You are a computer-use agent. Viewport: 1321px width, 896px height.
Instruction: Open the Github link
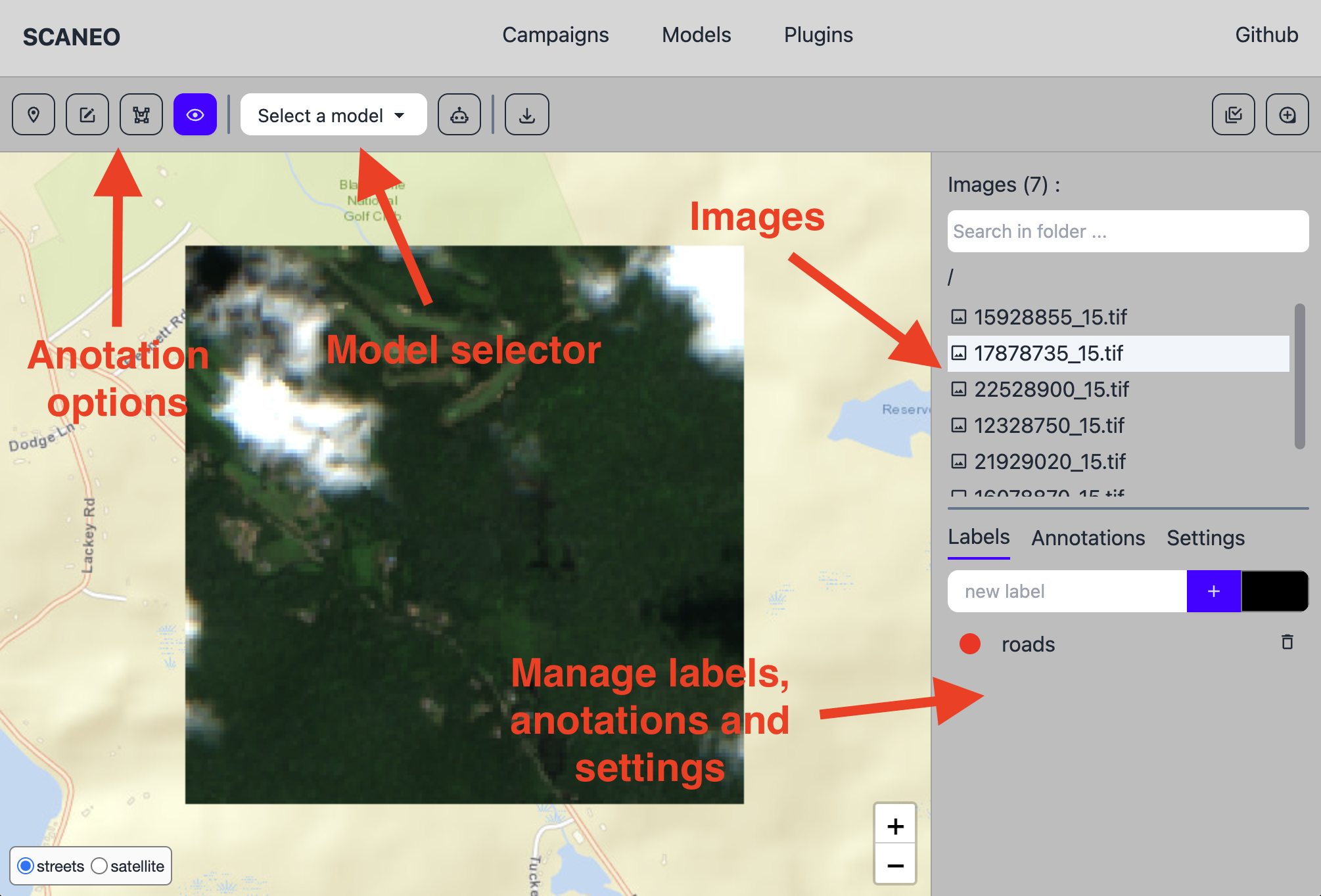click(x=1266, y=35)
